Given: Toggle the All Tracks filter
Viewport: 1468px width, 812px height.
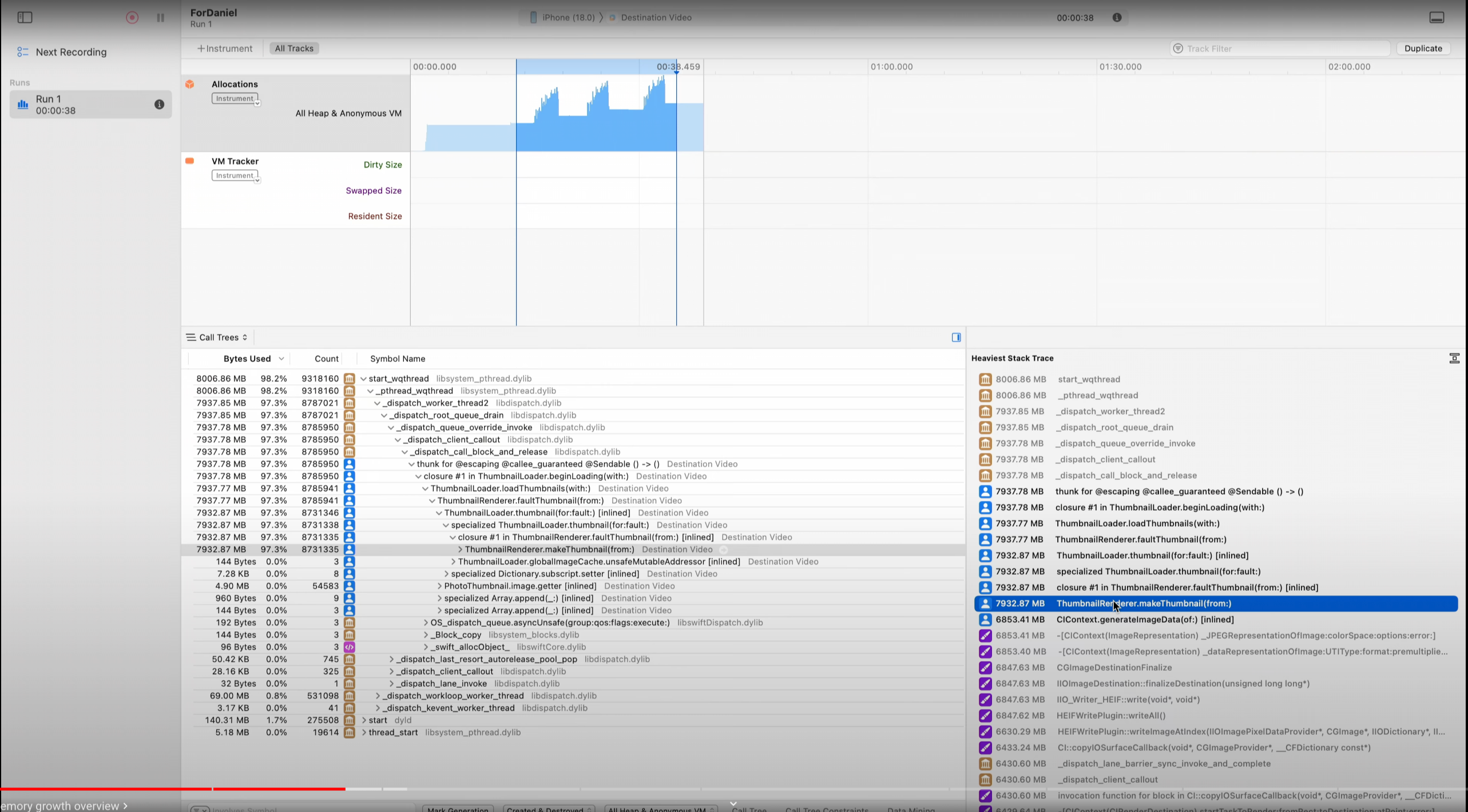Looking at the screenshot, I should [x=294, y=49].
